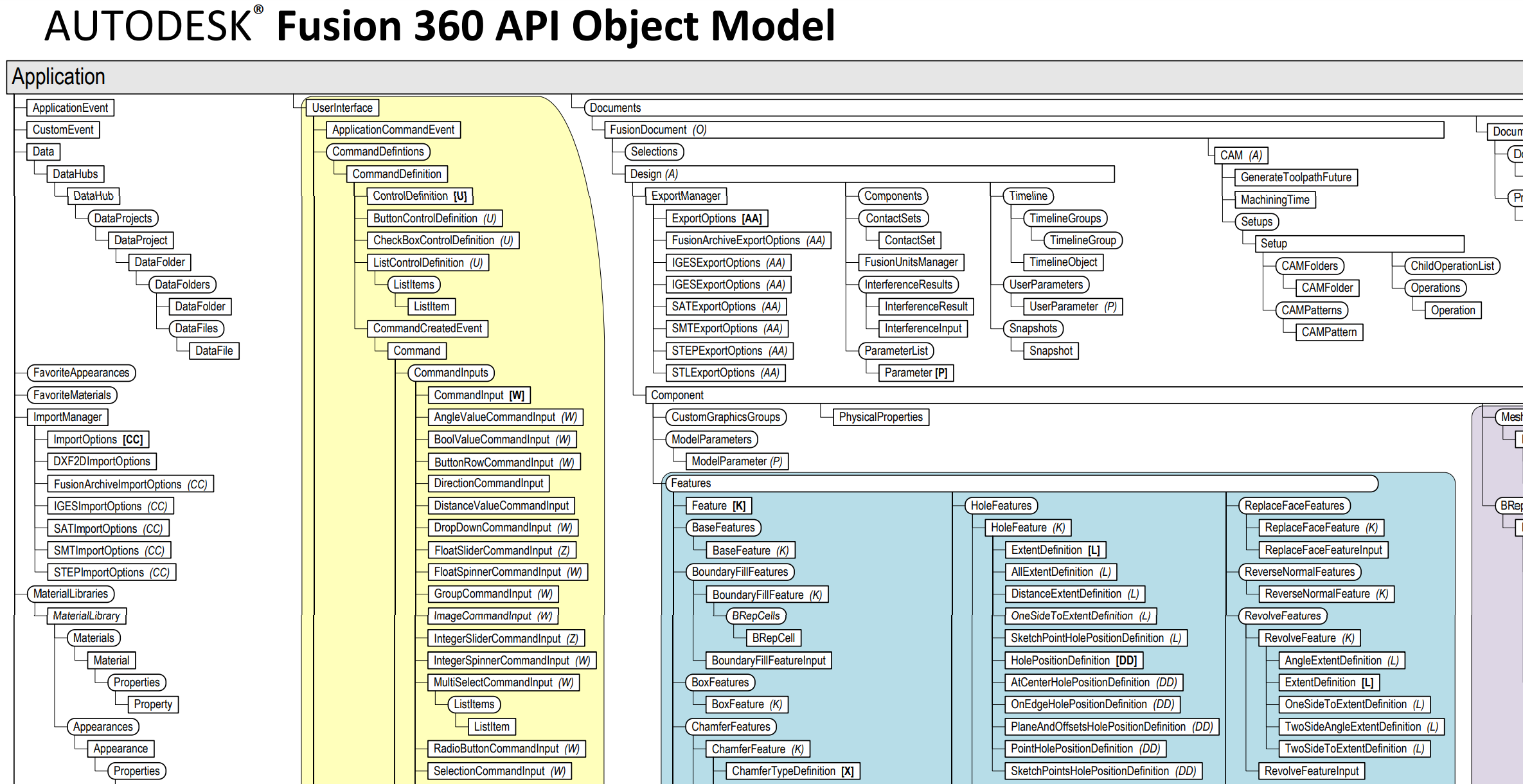Viewport: 1523px width, 784px height.
Task: Select STLExportOptions (AA) entry
Action: pos(725,373)
